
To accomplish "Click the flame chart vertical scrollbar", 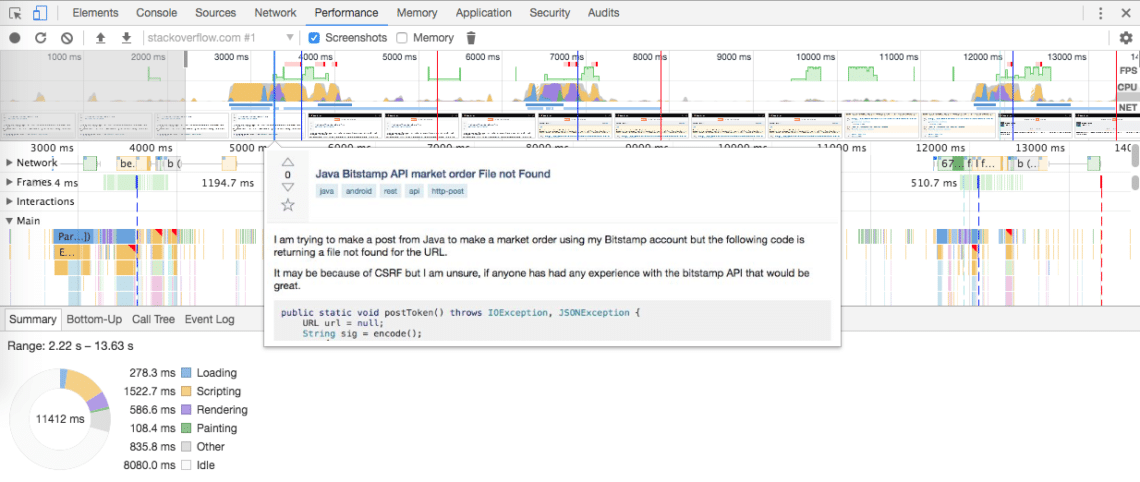I will tap(1135, 182).
